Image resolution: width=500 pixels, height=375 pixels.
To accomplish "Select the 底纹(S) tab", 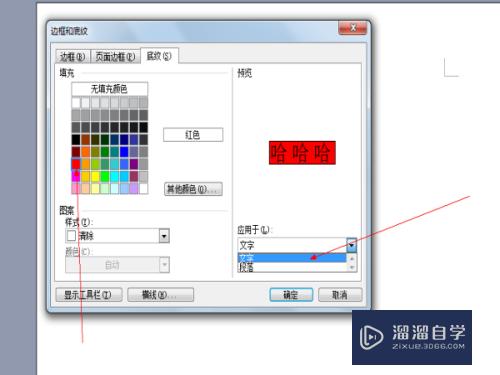I will click(159, 56).
